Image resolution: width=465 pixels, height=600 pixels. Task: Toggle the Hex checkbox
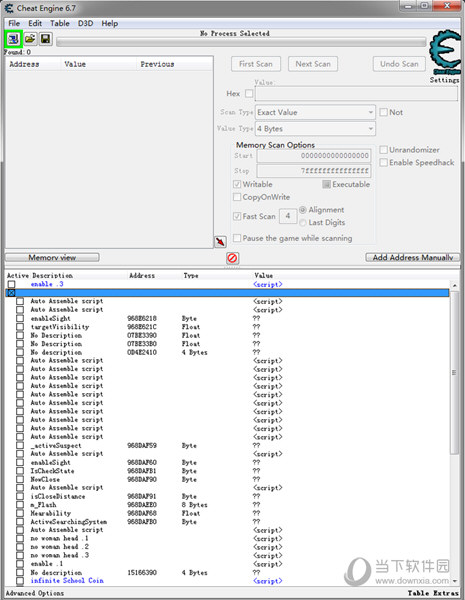click(249, 94)
